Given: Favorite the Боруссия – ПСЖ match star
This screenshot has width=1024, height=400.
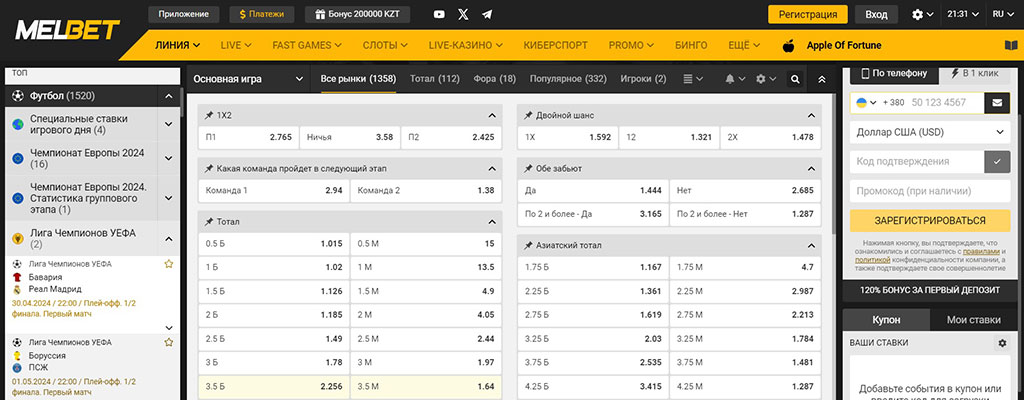Looking at the screenshot, I should pos(168,342).
